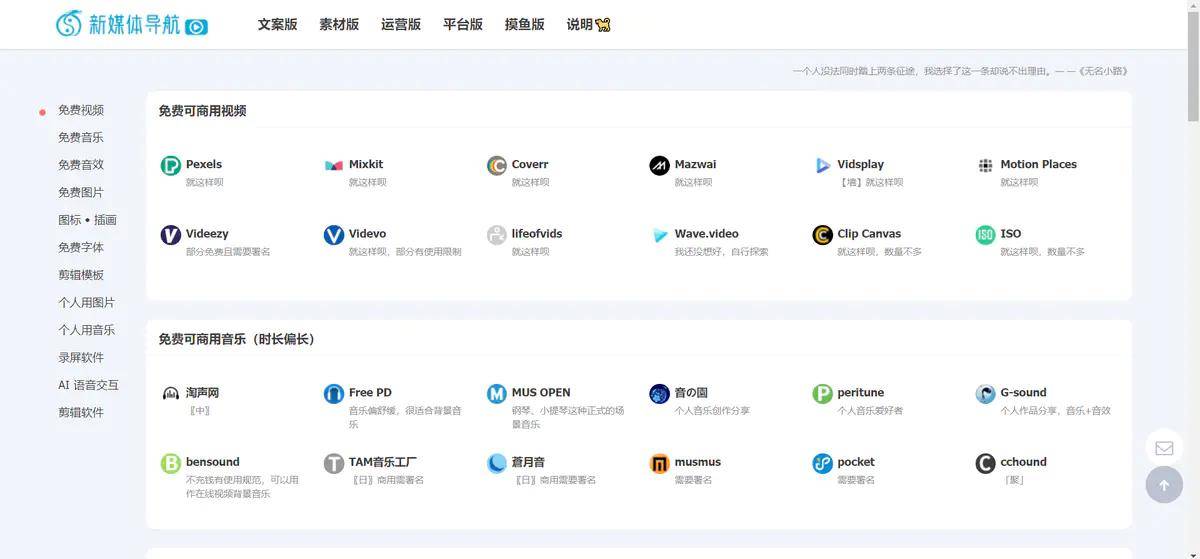Open the Mixkit logo icon

[334, 166]
